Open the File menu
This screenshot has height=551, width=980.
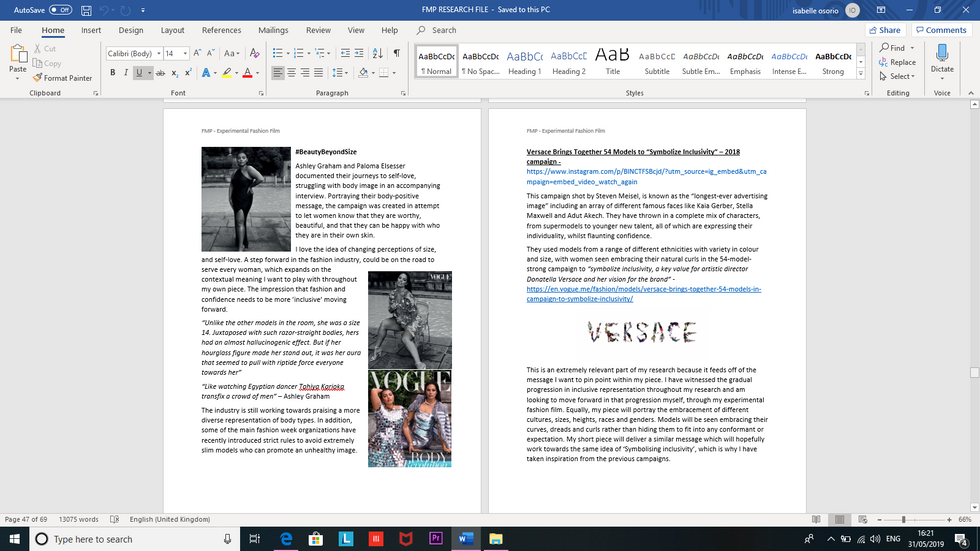(16, 30)
